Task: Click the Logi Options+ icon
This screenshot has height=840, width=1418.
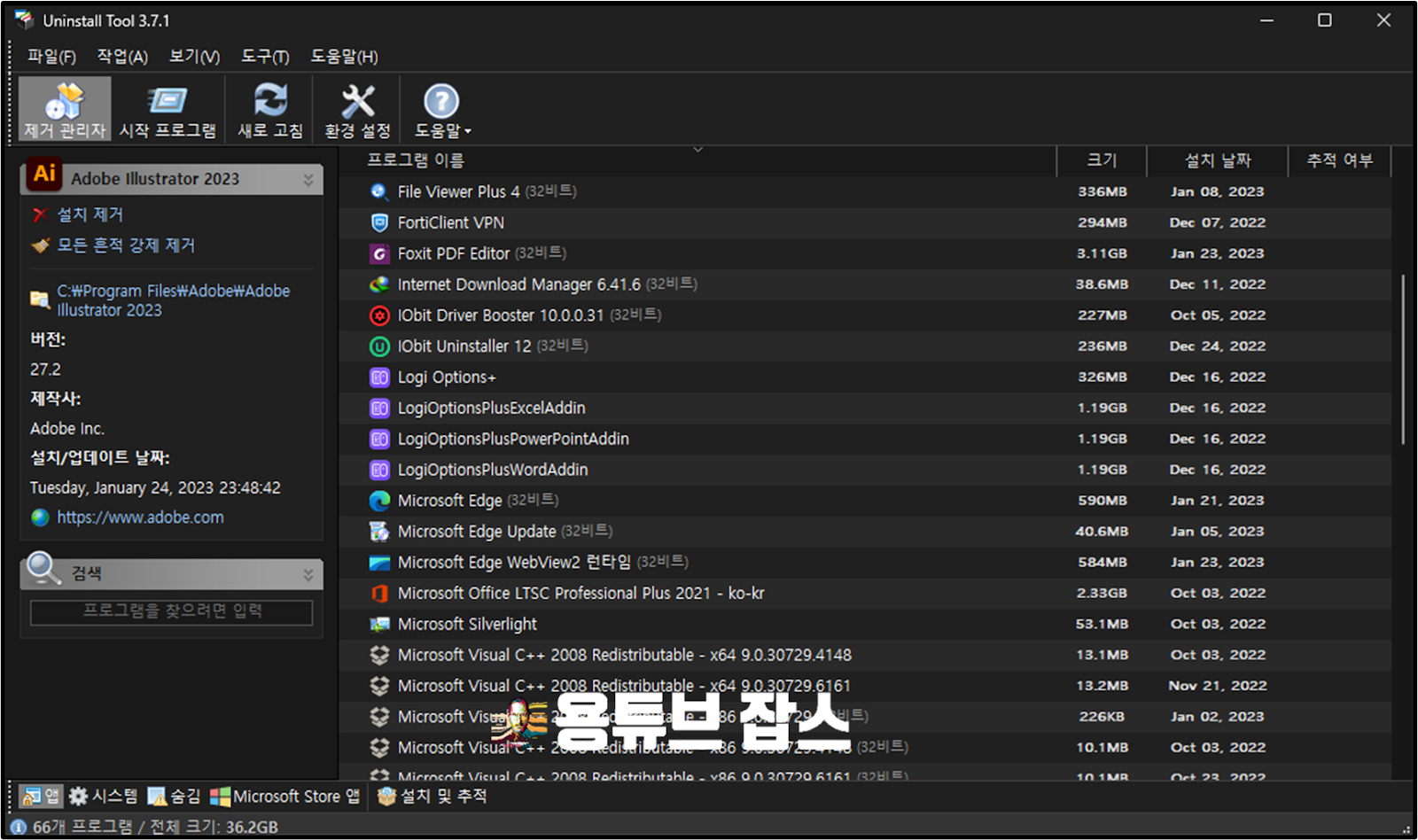Action: [x=379, y=377]
